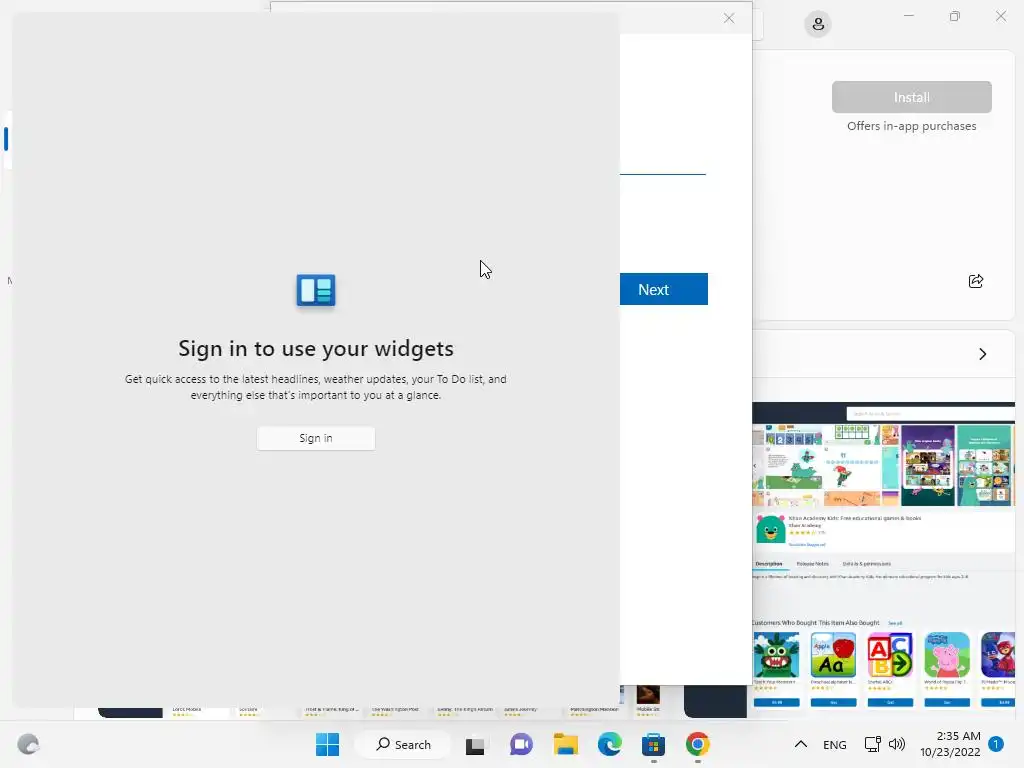Click the widgets logo above the sign-in heading
Image resolution: width=1024 pixels, height=768 pixels.
coord(316,290)
